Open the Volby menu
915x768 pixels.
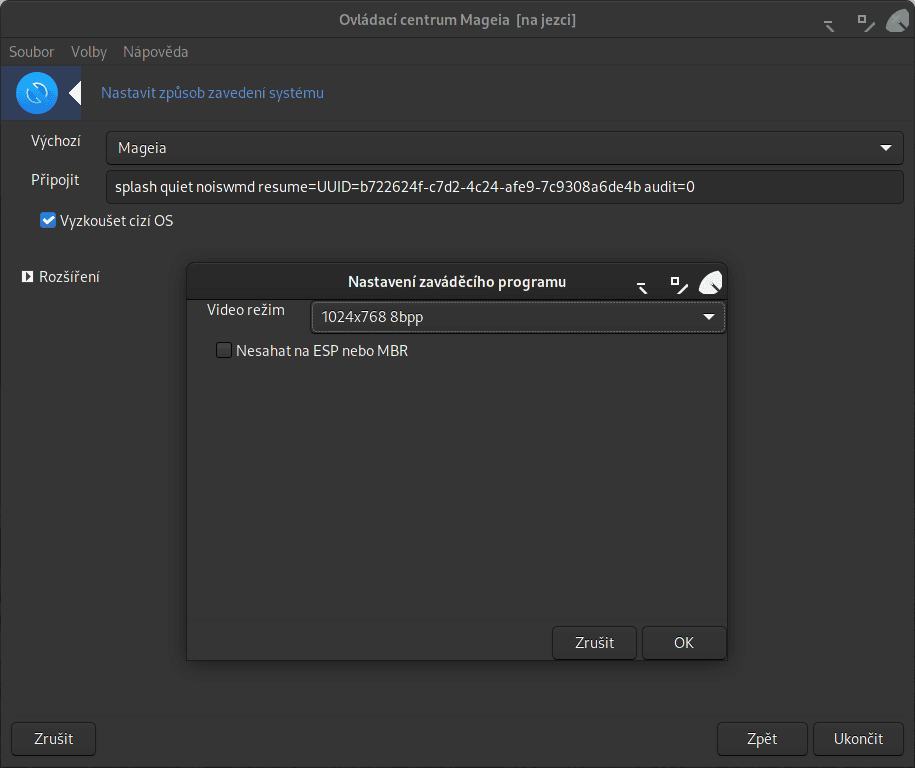[x=88, y=51]
